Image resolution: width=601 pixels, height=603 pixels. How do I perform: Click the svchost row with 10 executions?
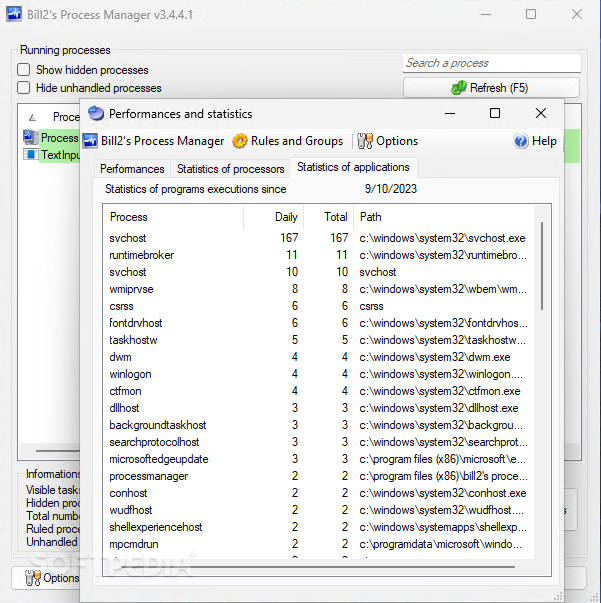(x=318, y=272)
